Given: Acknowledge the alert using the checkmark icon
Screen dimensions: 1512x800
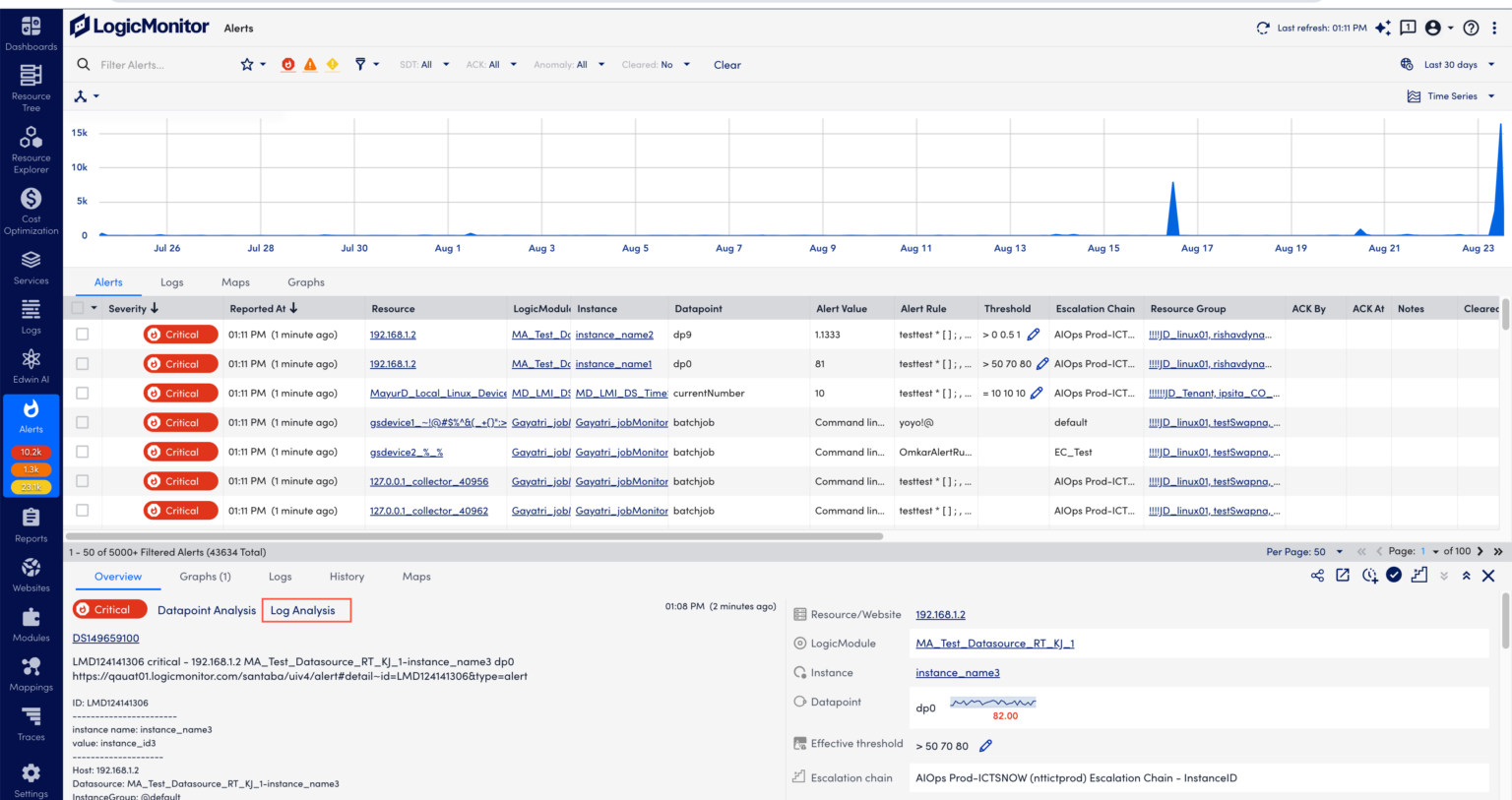Looking at the screenshot, I should point(1394,576).
